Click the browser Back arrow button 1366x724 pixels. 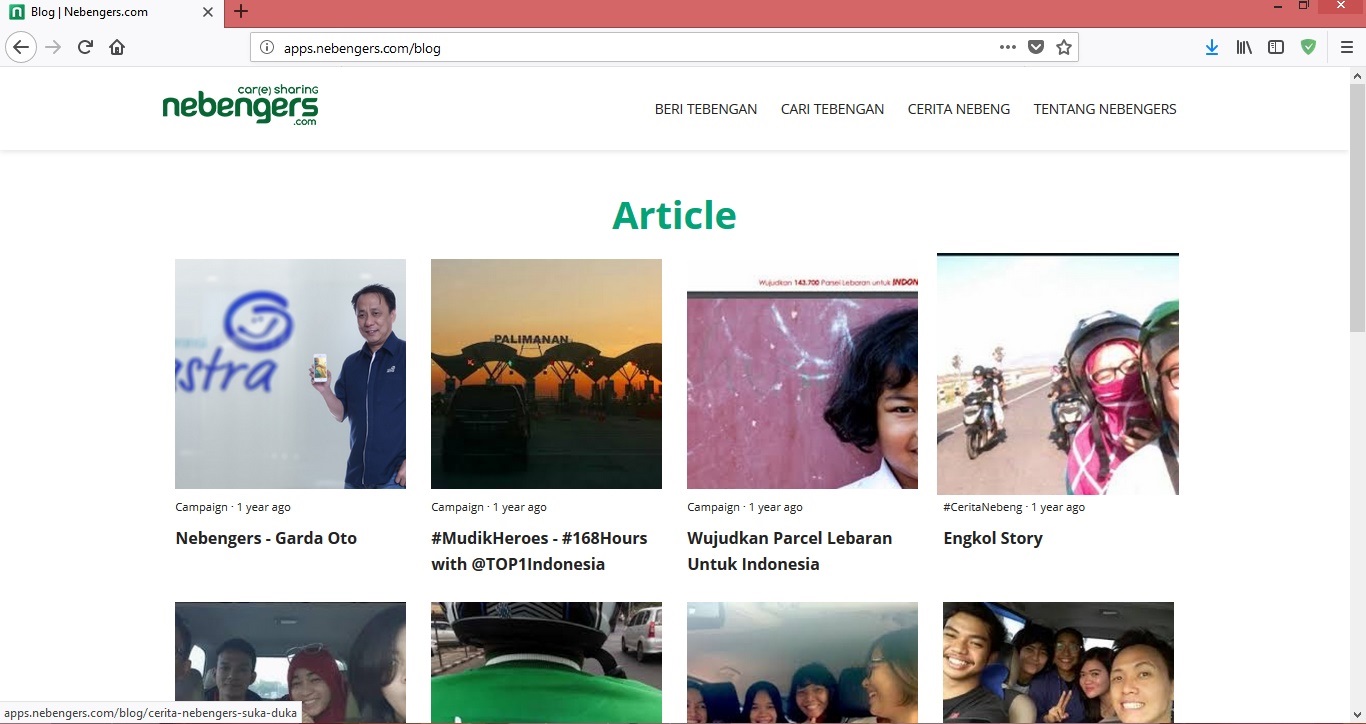point(21,47)
